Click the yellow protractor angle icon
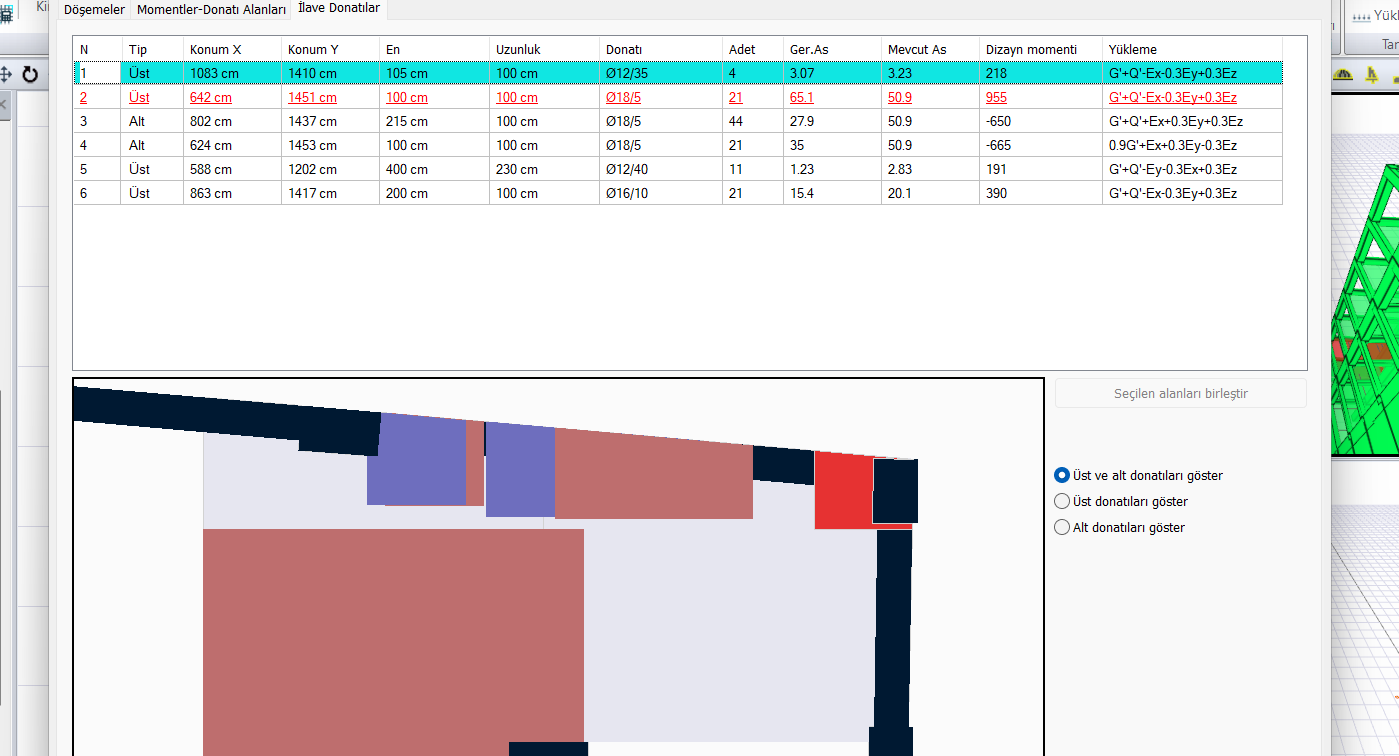This screenshot has width=1399, height=756. click(1343, 75)
